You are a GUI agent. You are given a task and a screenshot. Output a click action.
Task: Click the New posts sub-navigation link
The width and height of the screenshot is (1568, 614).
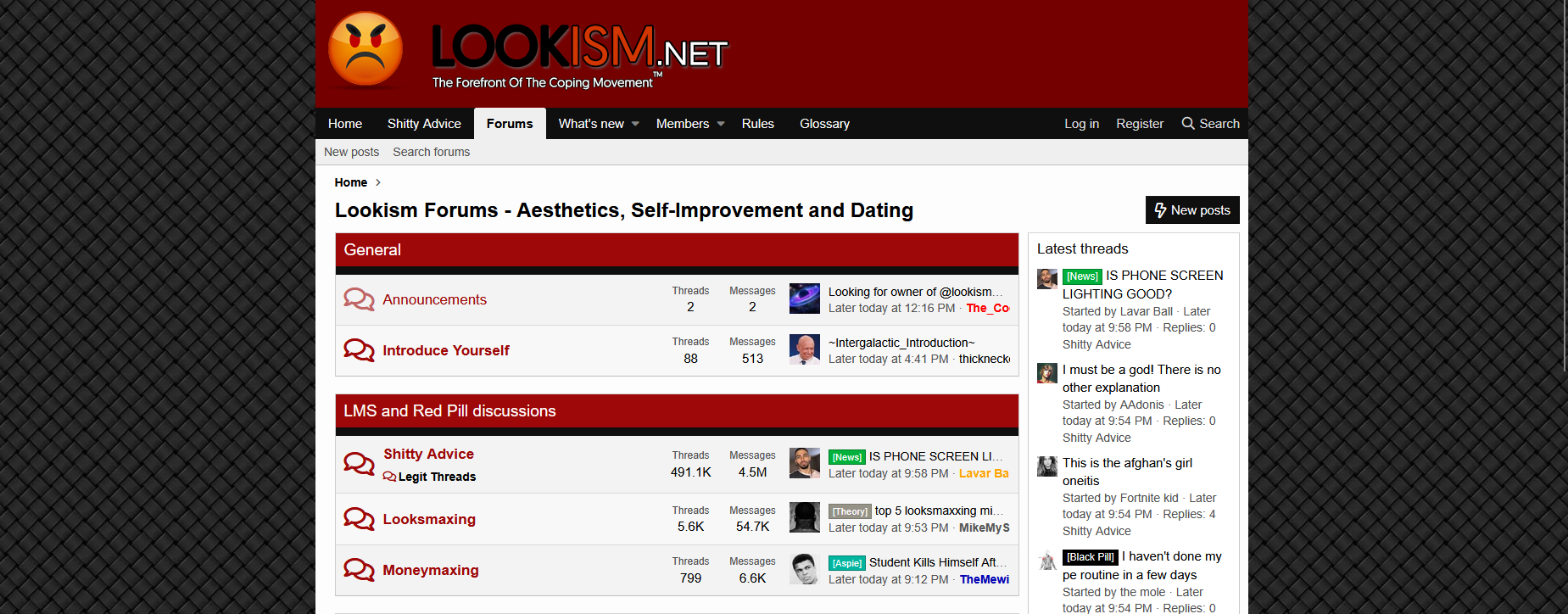[351, 152]
